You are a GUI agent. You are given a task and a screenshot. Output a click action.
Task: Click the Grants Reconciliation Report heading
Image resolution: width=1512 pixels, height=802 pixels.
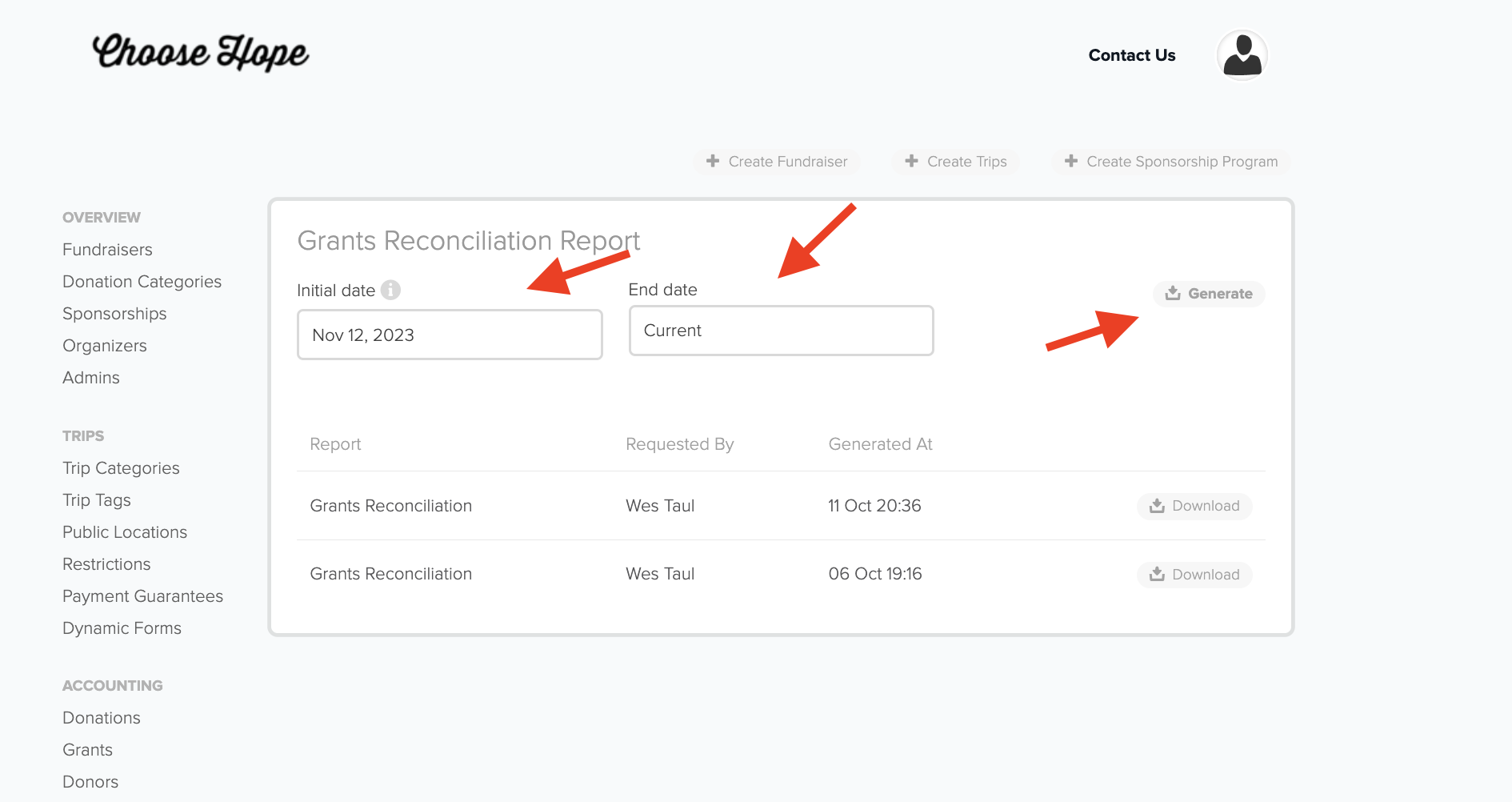click(469, 241)
